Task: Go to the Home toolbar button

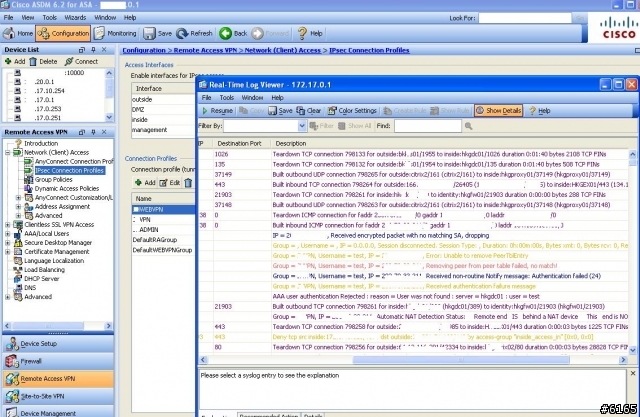Action: [18, 33]
